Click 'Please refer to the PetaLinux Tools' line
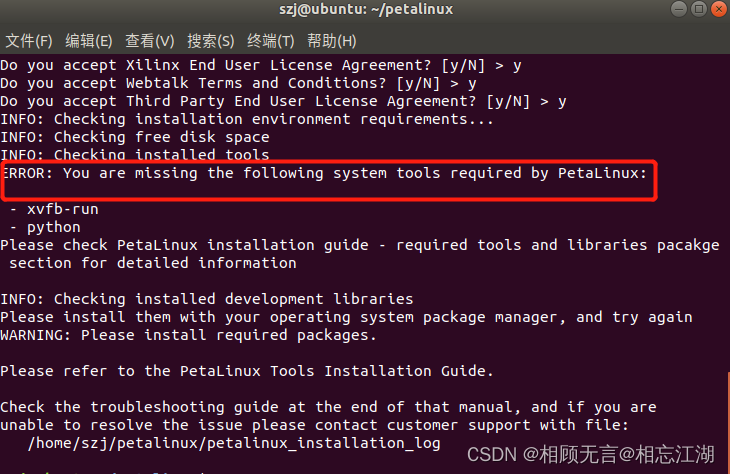 [247, 372]
